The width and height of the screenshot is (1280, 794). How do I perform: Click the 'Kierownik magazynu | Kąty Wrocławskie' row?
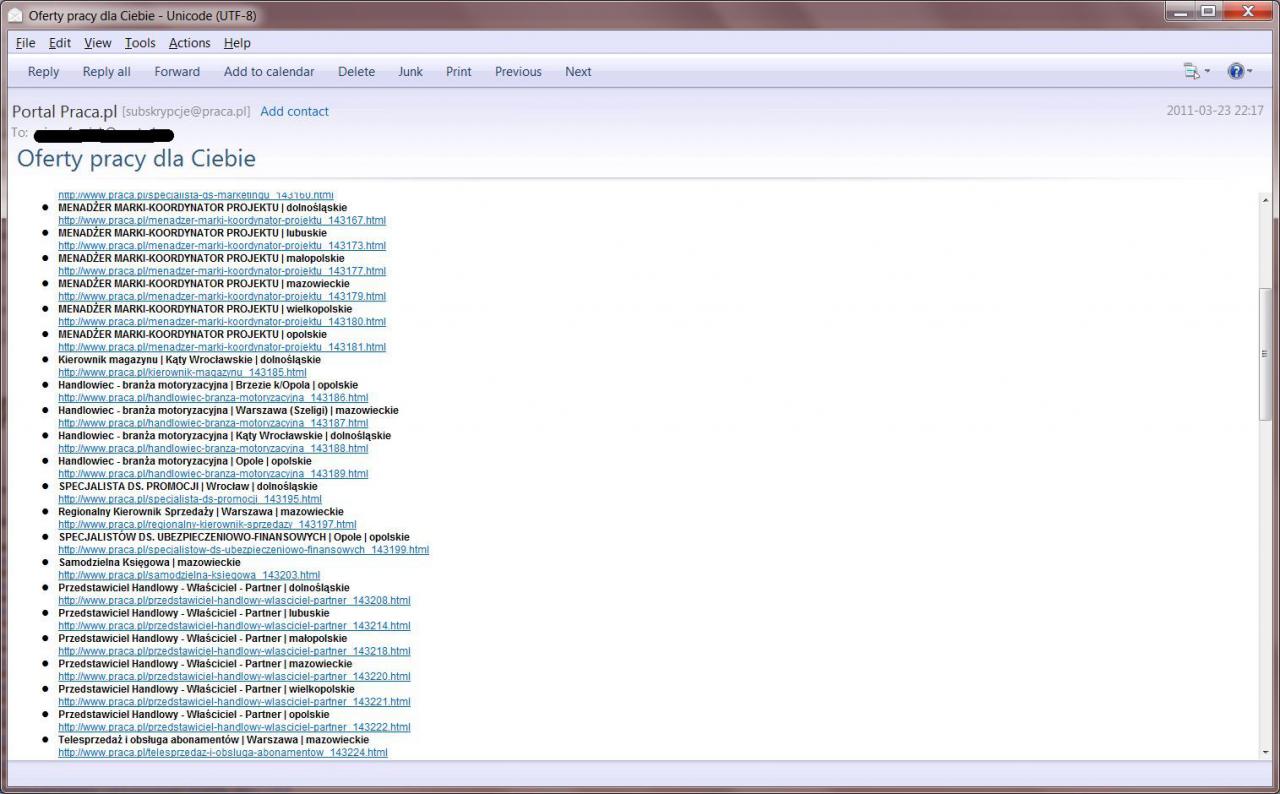(189, 359)
